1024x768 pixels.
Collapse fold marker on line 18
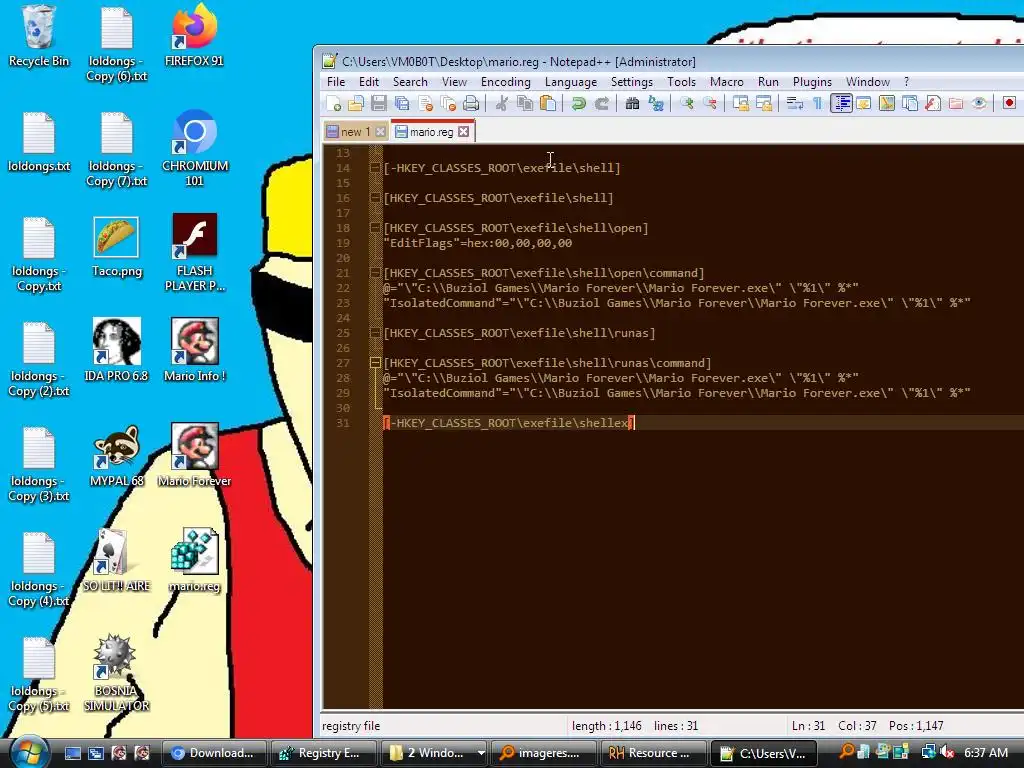point(375,228)
